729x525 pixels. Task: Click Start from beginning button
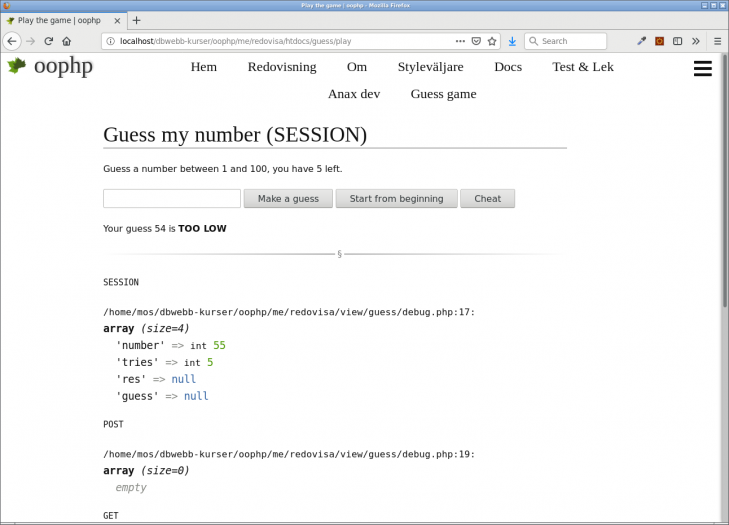click(397, 199)
